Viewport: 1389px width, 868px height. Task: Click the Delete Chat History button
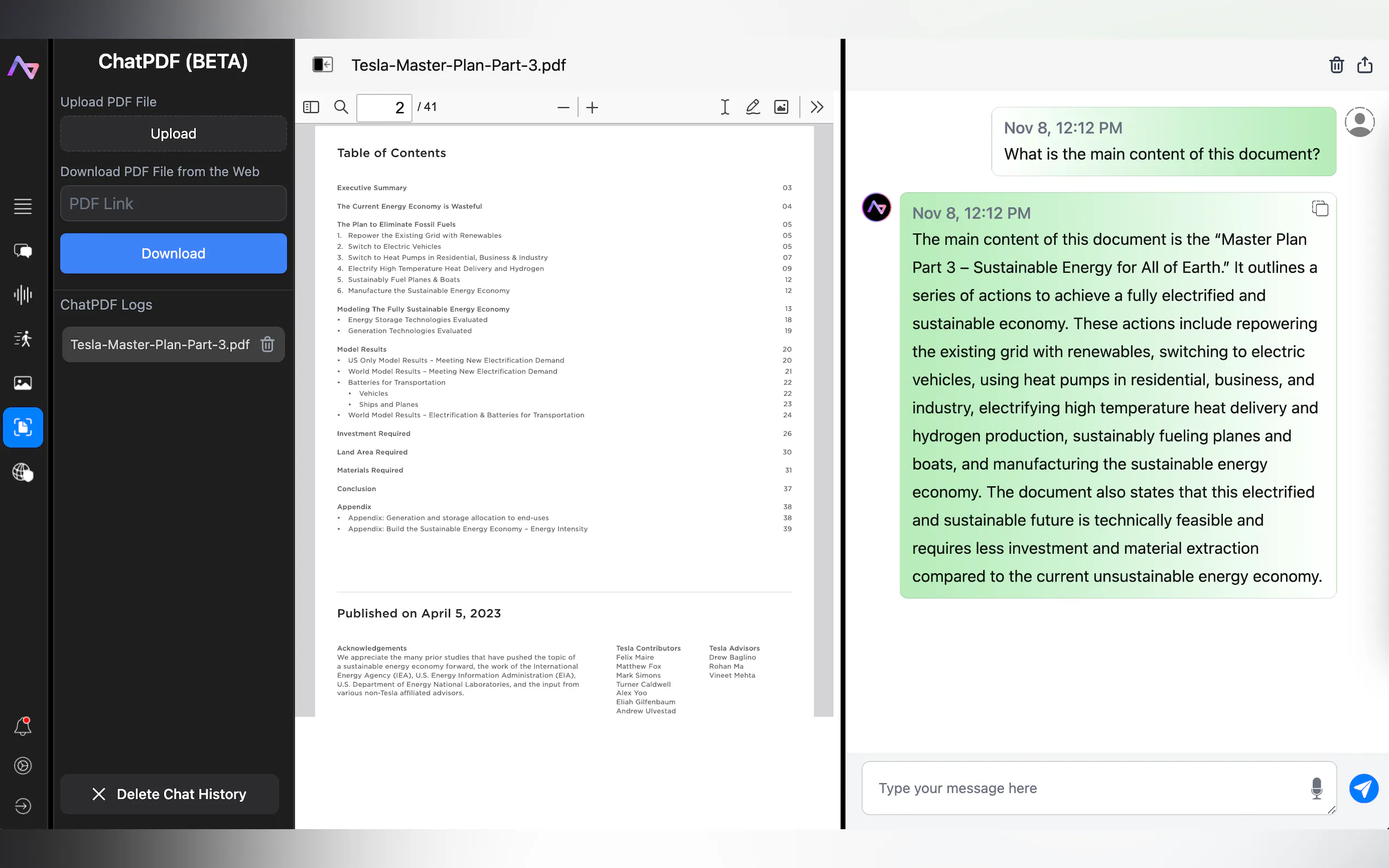click(170, 794)
